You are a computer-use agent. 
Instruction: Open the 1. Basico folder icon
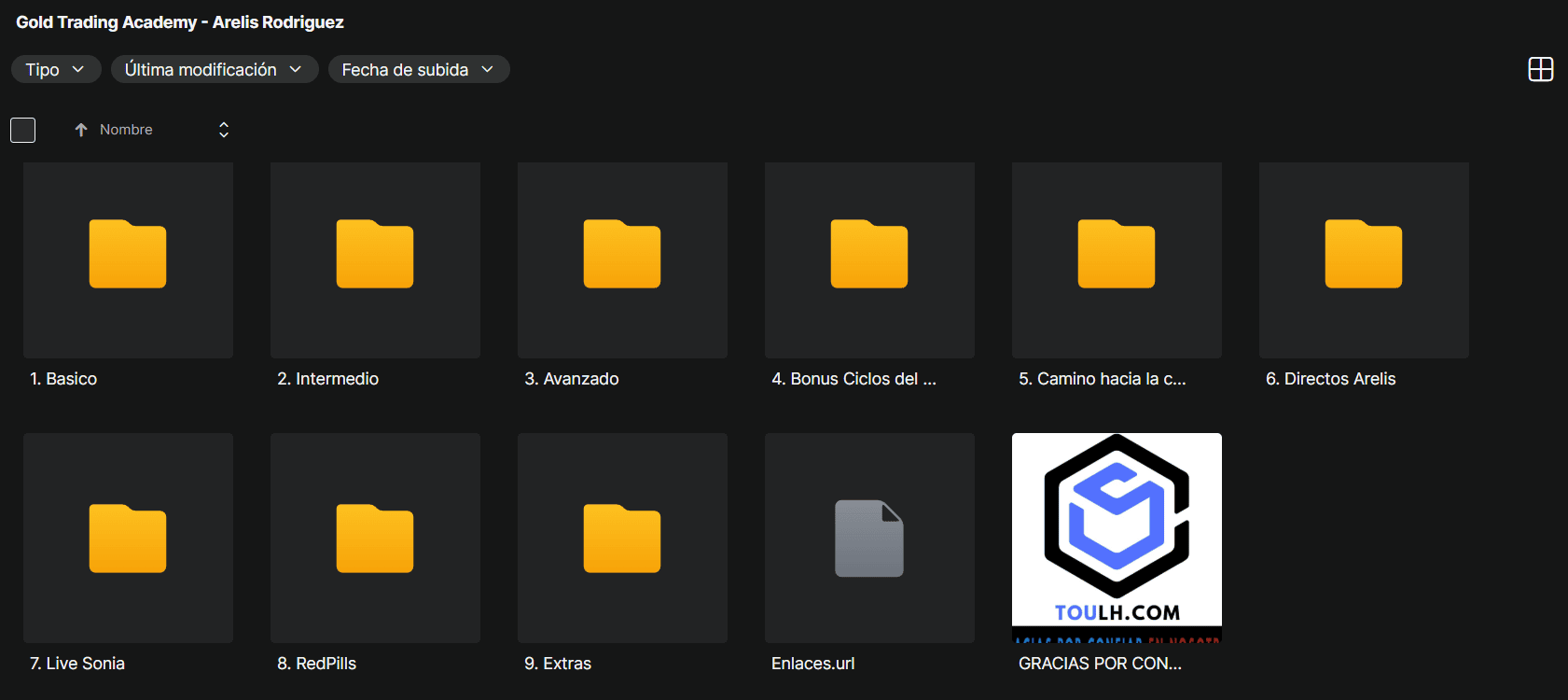tap(128, 255)
